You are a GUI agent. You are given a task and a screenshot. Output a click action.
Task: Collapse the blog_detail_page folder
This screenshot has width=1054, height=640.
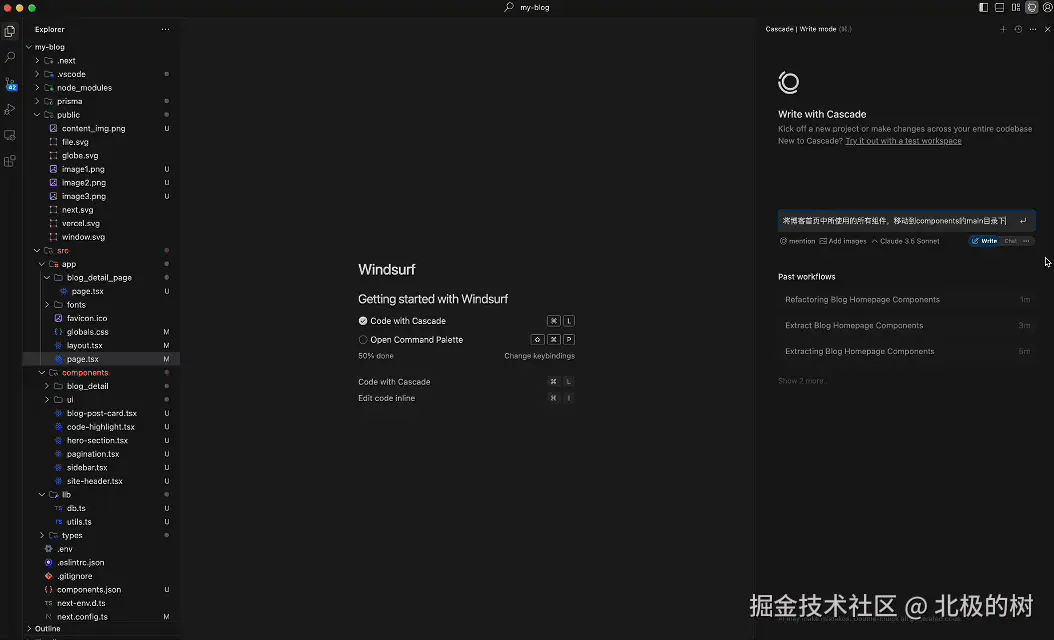(47, 278)
